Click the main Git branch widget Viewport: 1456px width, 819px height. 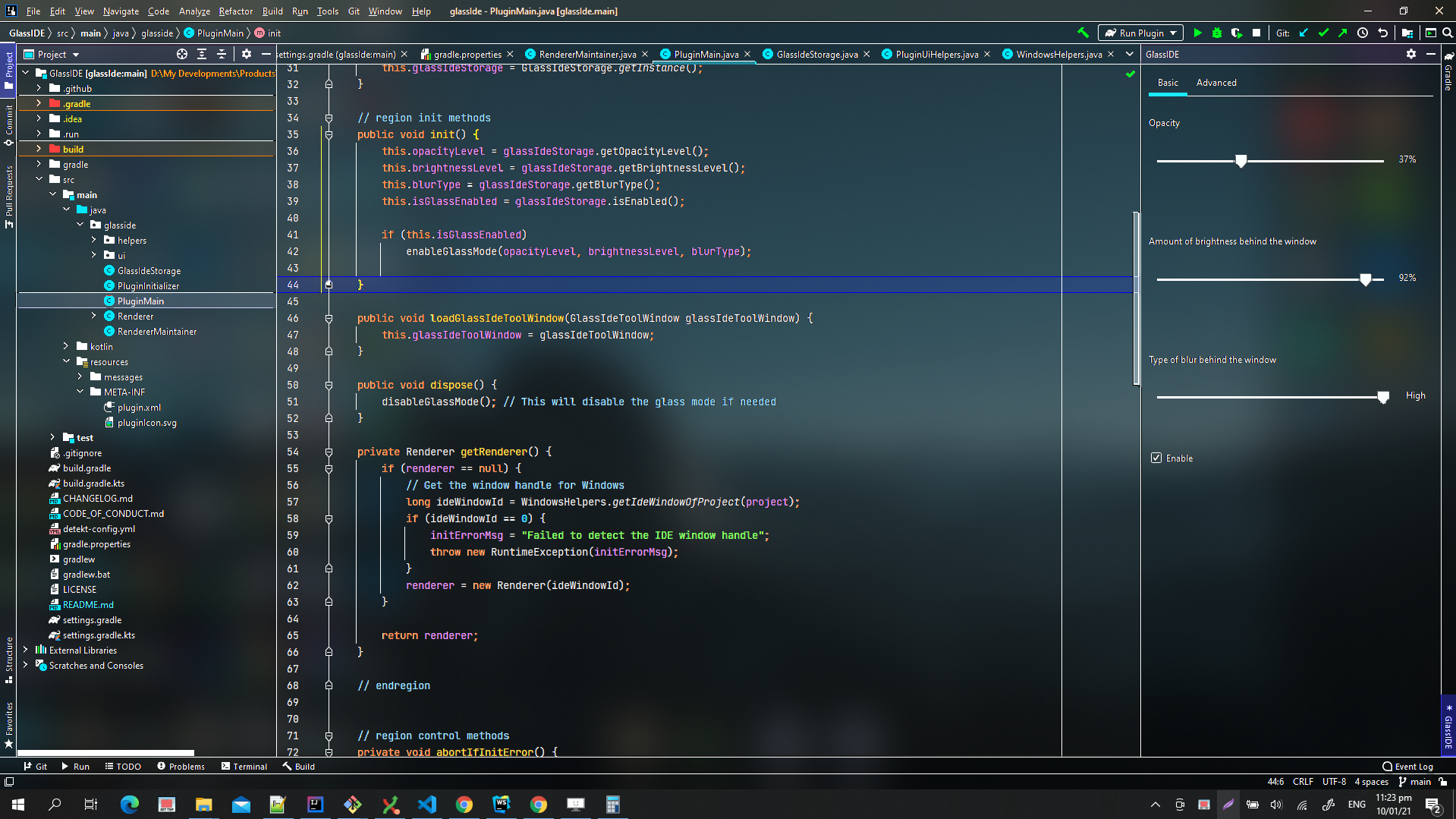coord(1414,781)
